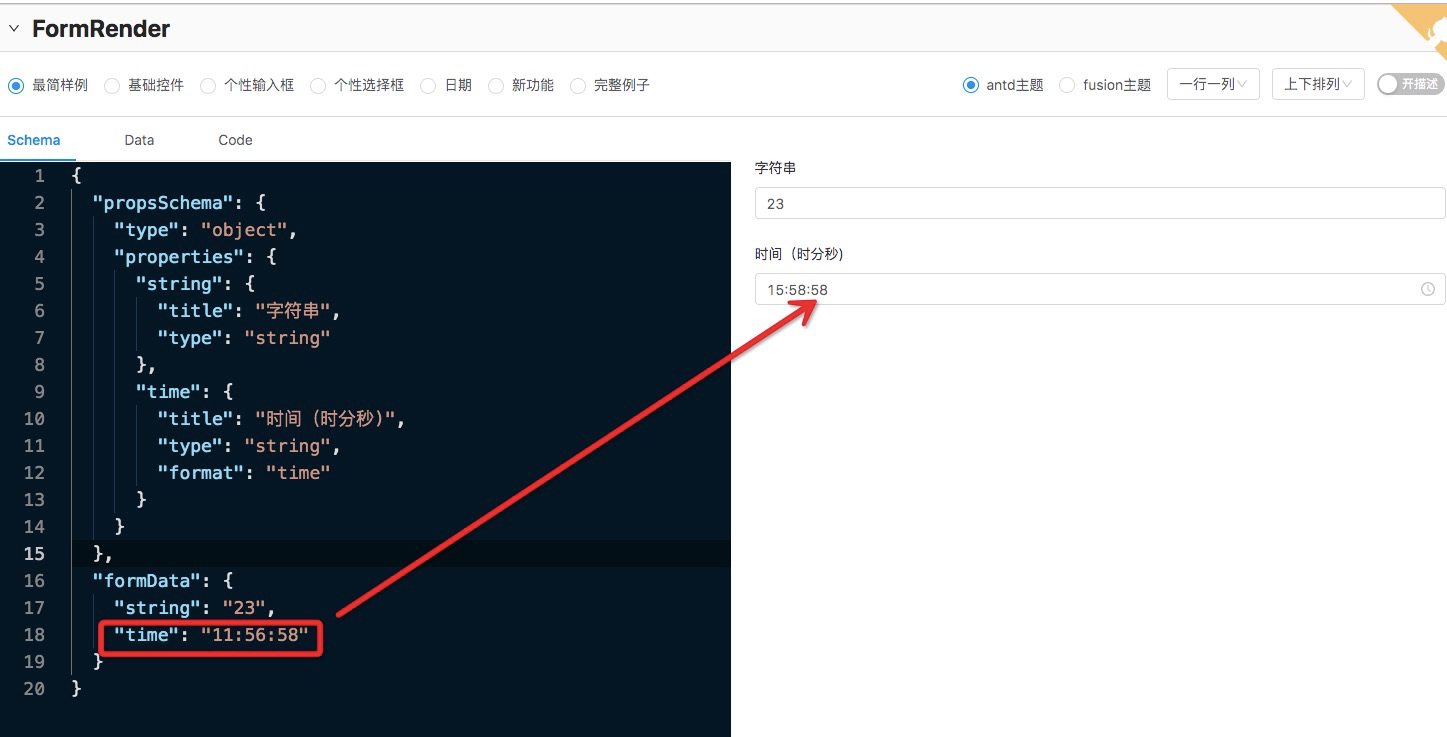Choose the antd主题 theme radio
This screenshot has height=737, width=1447.
point(970,85)
